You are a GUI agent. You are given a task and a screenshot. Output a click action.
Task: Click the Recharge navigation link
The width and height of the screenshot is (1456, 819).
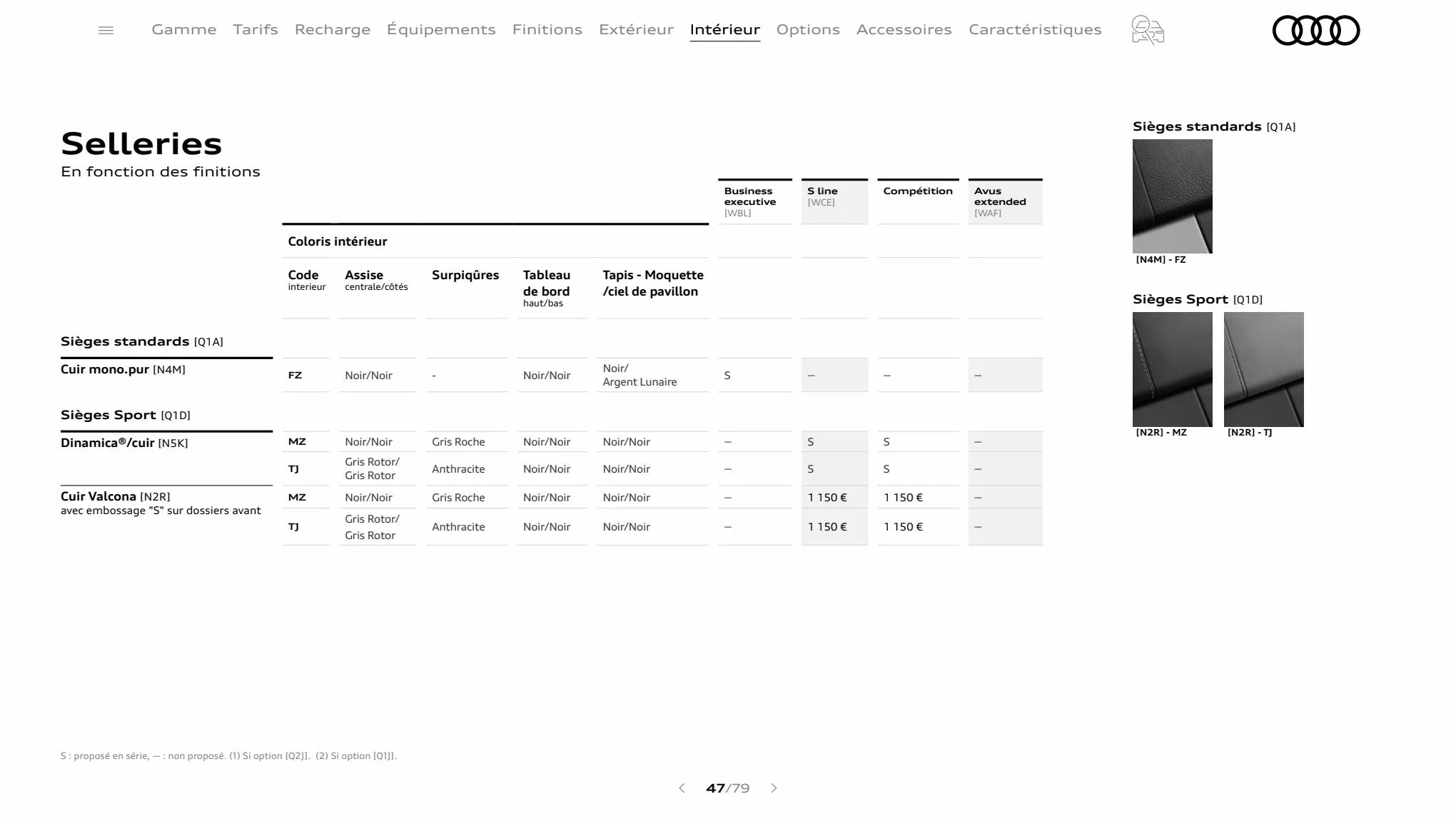point(332,30)
